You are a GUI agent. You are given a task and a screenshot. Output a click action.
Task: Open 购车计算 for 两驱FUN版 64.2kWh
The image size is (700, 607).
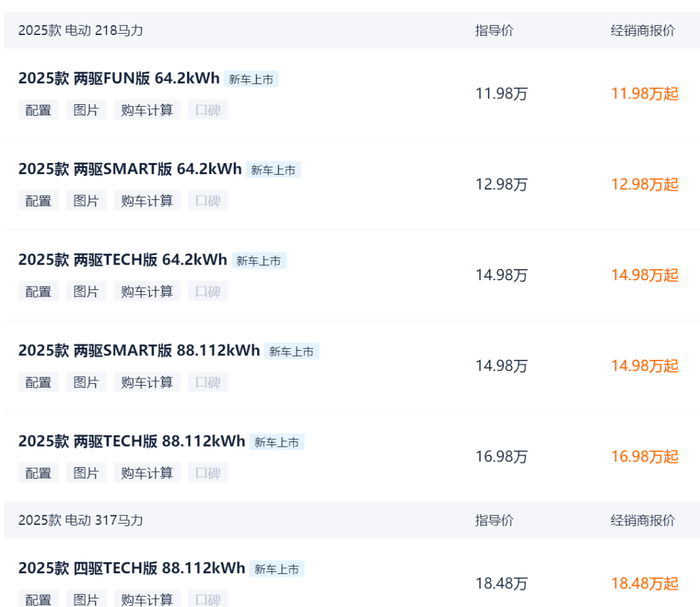pyautogui.click(x=147, y=110)
